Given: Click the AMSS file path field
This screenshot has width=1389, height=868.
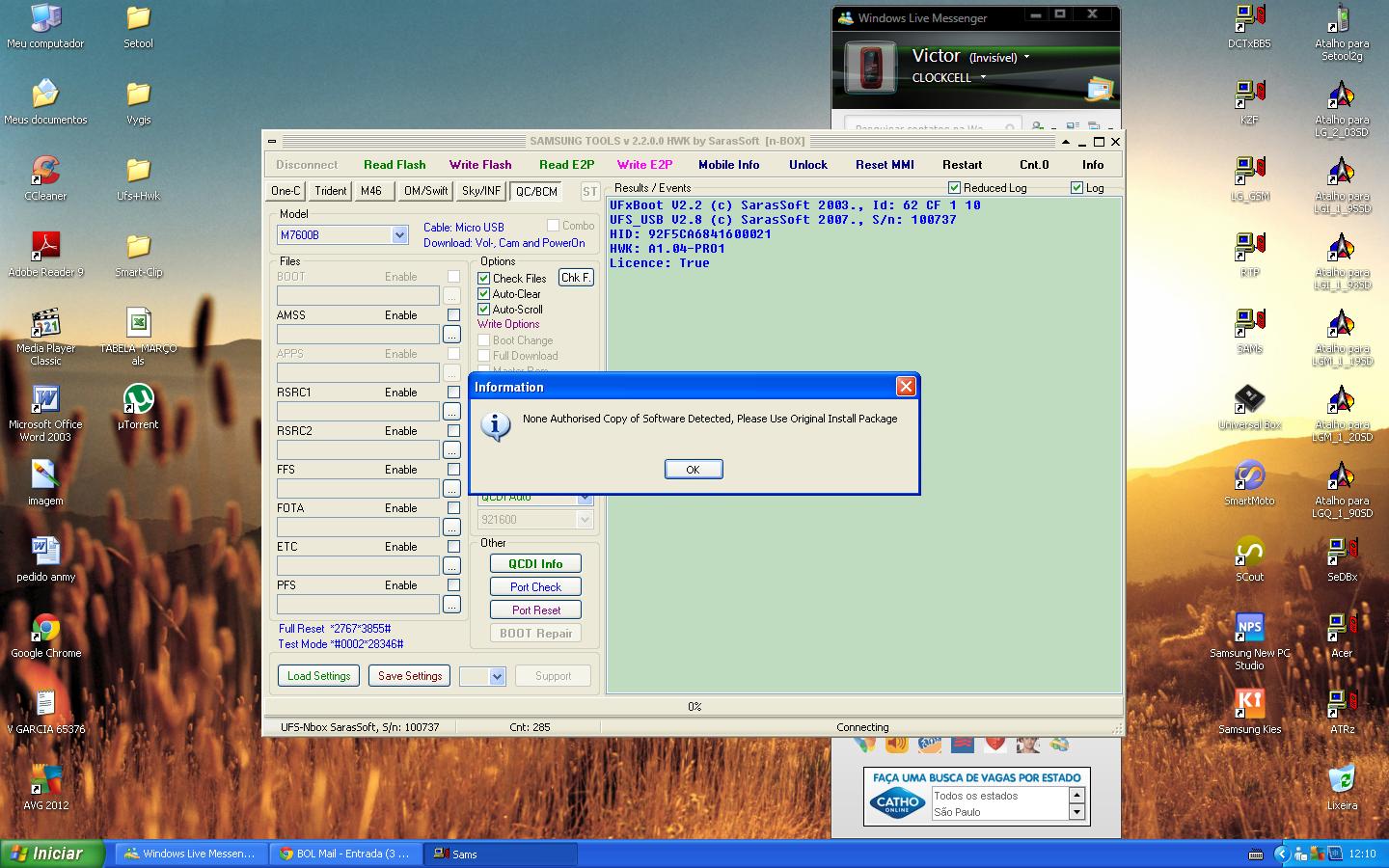Looking at the screenshot, I should pyautogui.click(x=358, y=335).
